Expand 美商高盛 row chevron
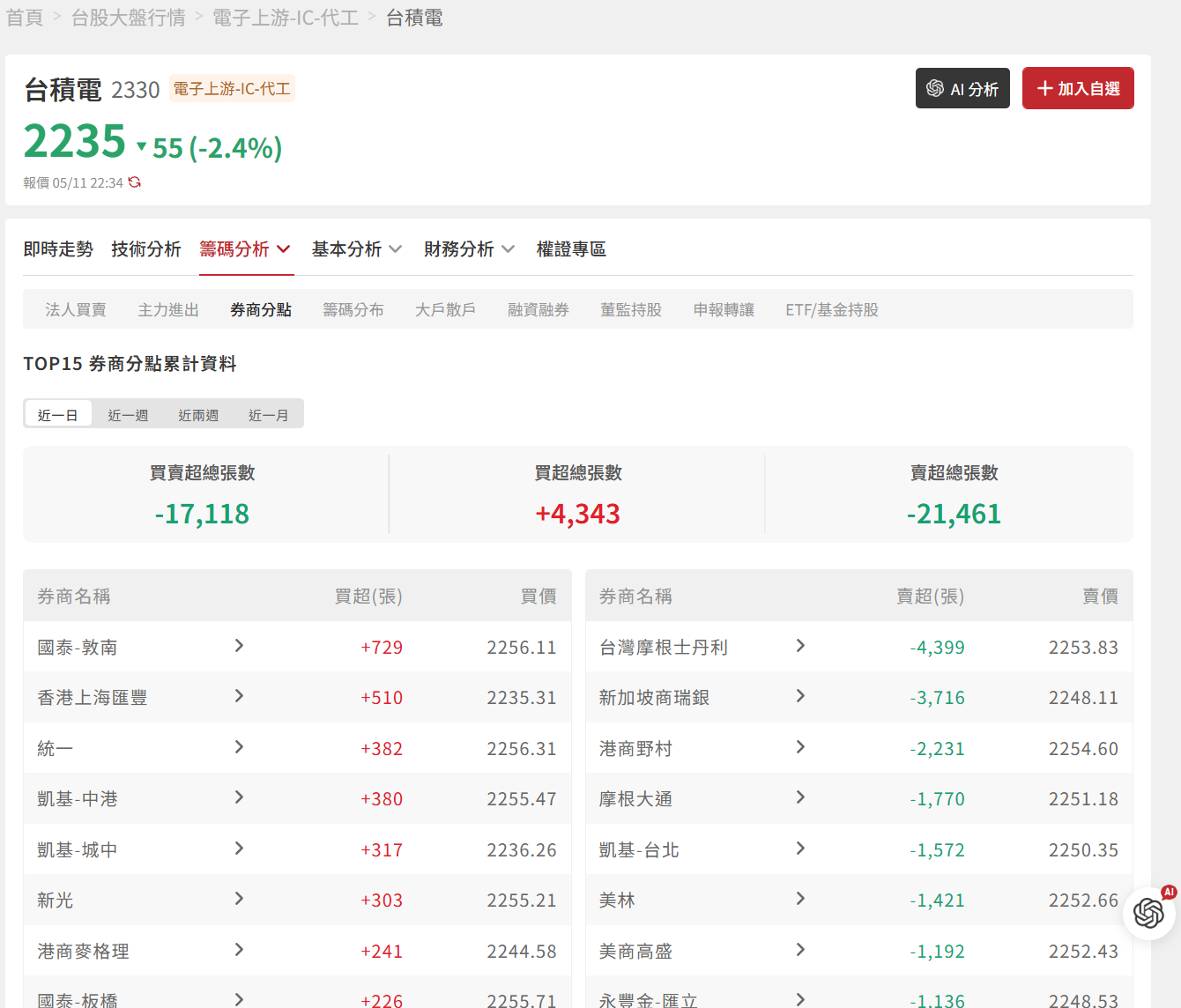The width and height of the screenshot is (1181, 1008). (800, 950)
